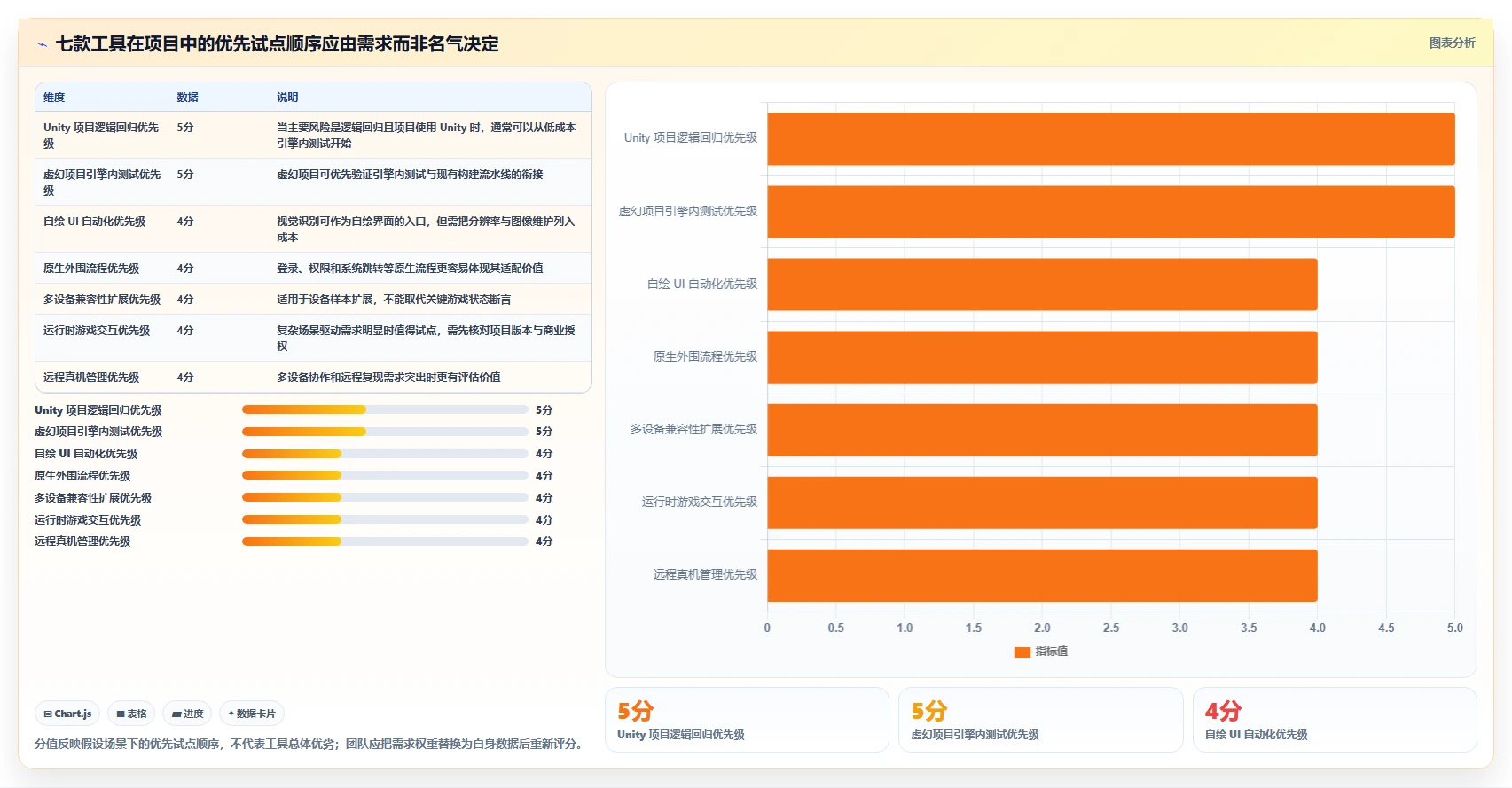This screenshot has height=788, width=1512.
Task: Select the Chart.js tag chip
Action: [x=67, y=714]
